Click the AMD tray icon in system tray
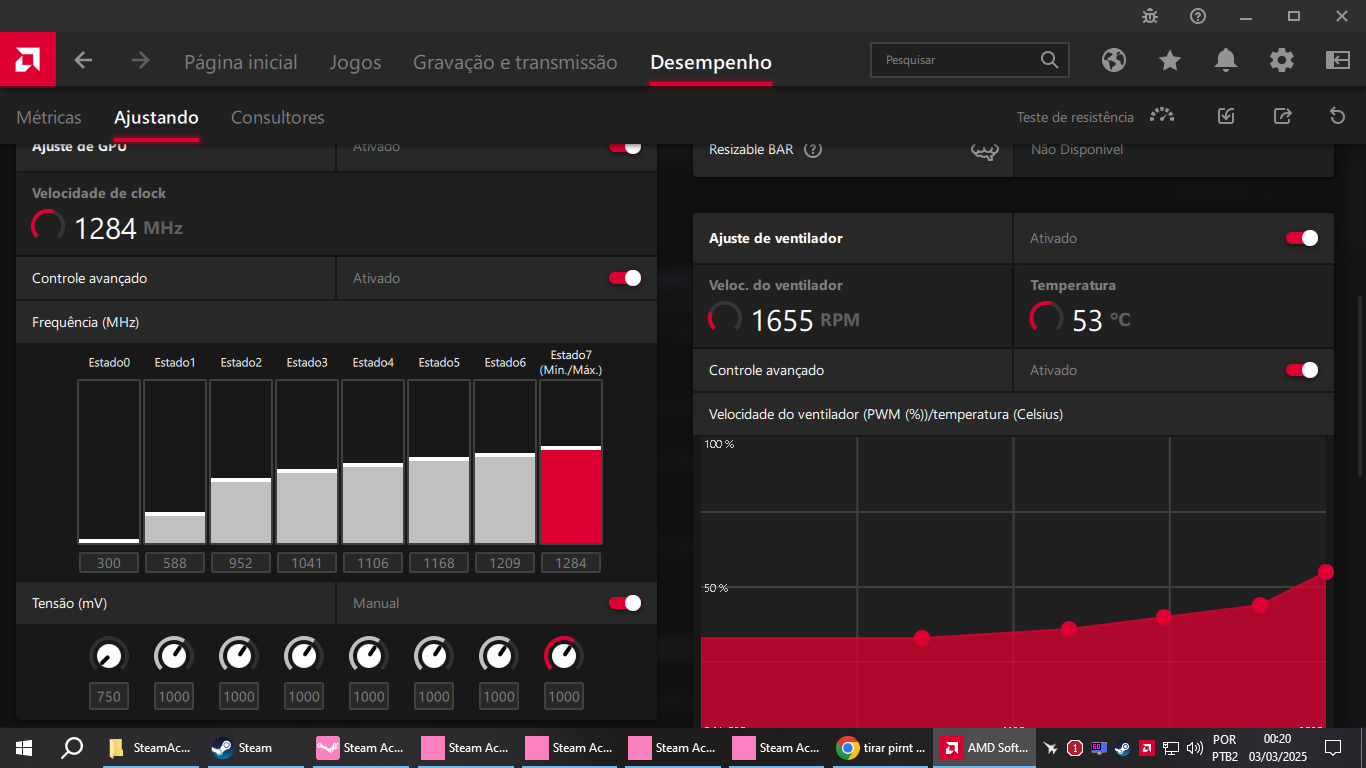 [1148, 748]
